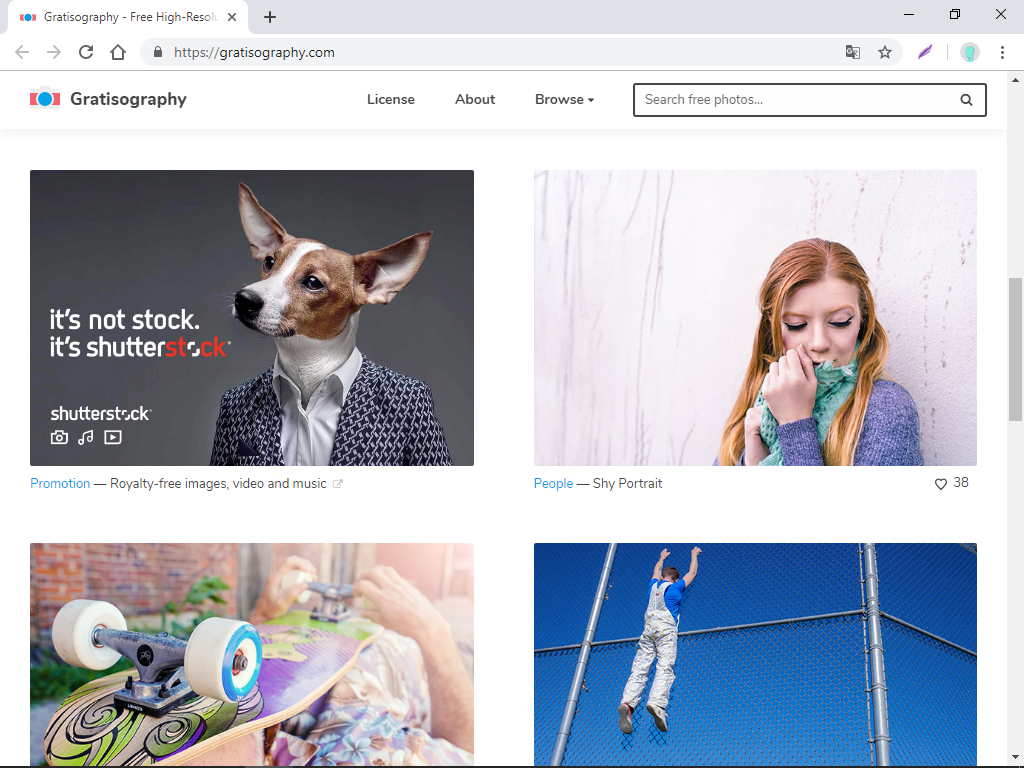Viewport: 1024px width, 768px height.
Task: Open the Shutterstock dog ad image
Action: point(252,318)
